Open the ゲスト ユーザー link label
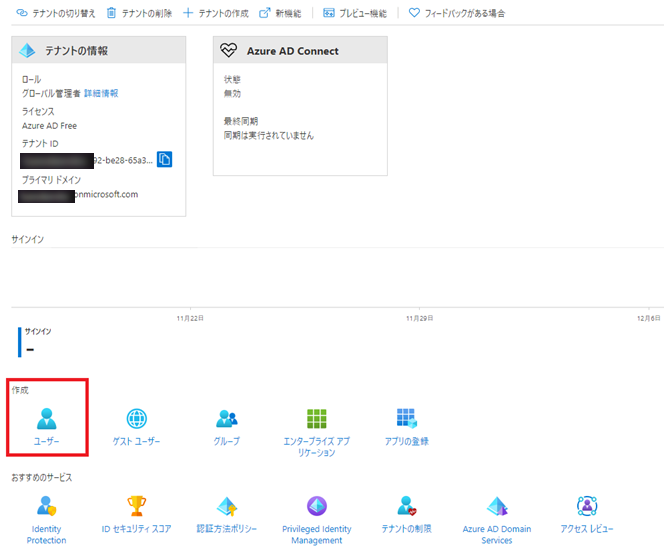This screenshot has width=664, height=556. pyautogui.click(x=136, y=441)
